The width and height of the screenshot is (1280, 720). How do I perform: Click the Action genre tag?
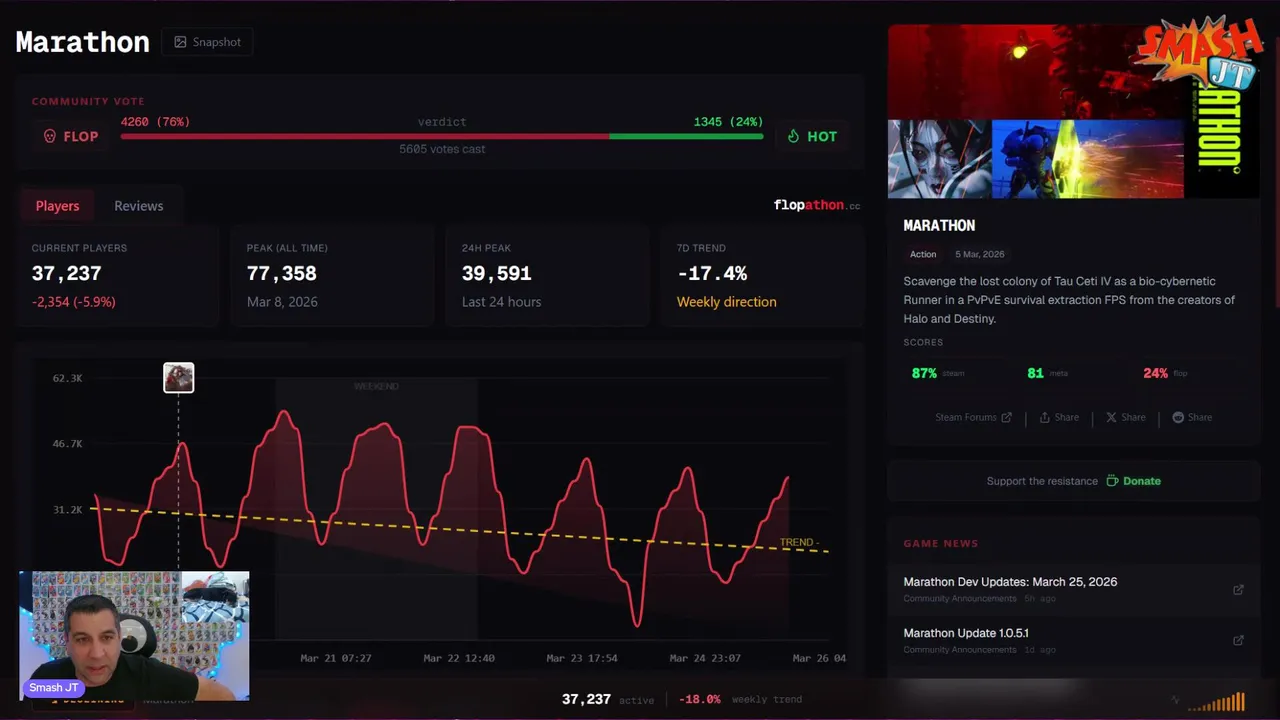[923, 254]
